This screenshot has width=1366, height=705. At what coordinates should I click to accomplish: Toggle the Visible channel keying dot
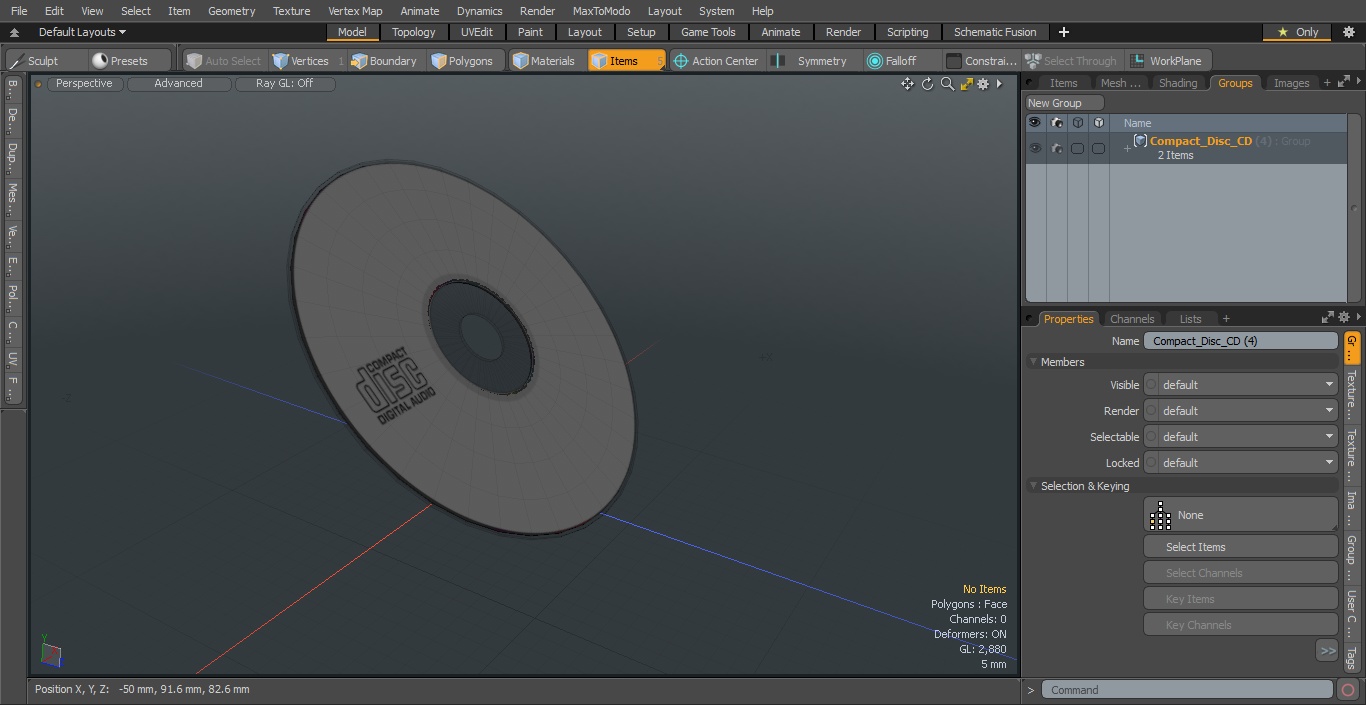[x=1150, y=385]
